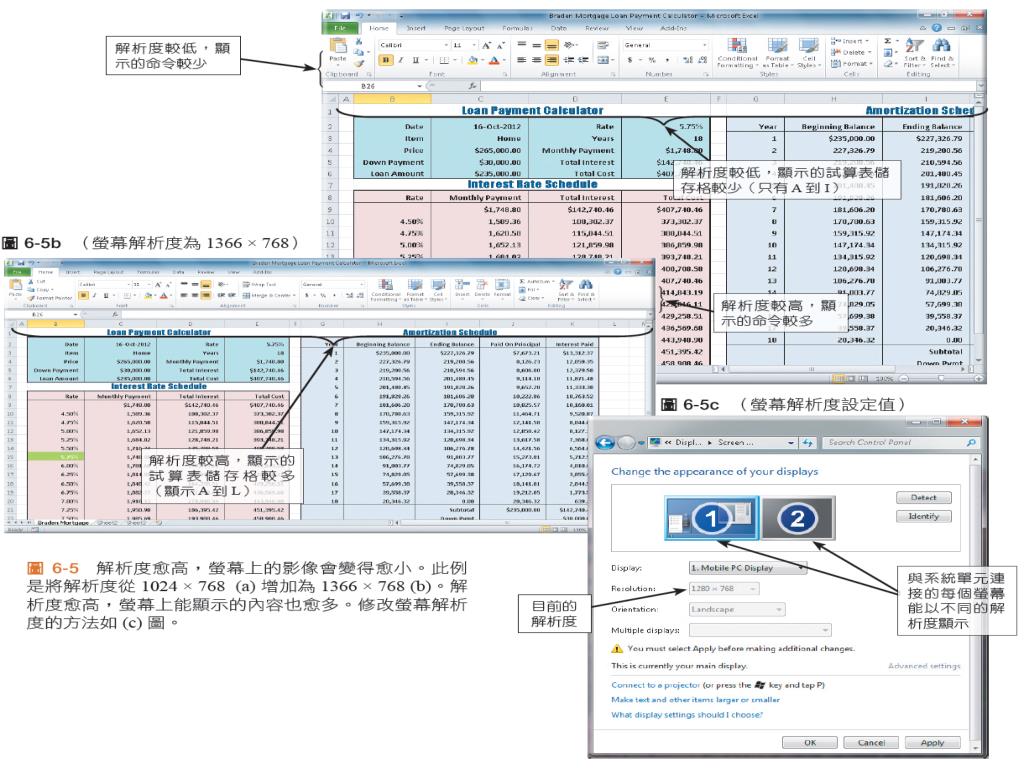The width and height of the screenshot is (1024, 768).
Task: Click the Identify button
Action: click(923, 516)
